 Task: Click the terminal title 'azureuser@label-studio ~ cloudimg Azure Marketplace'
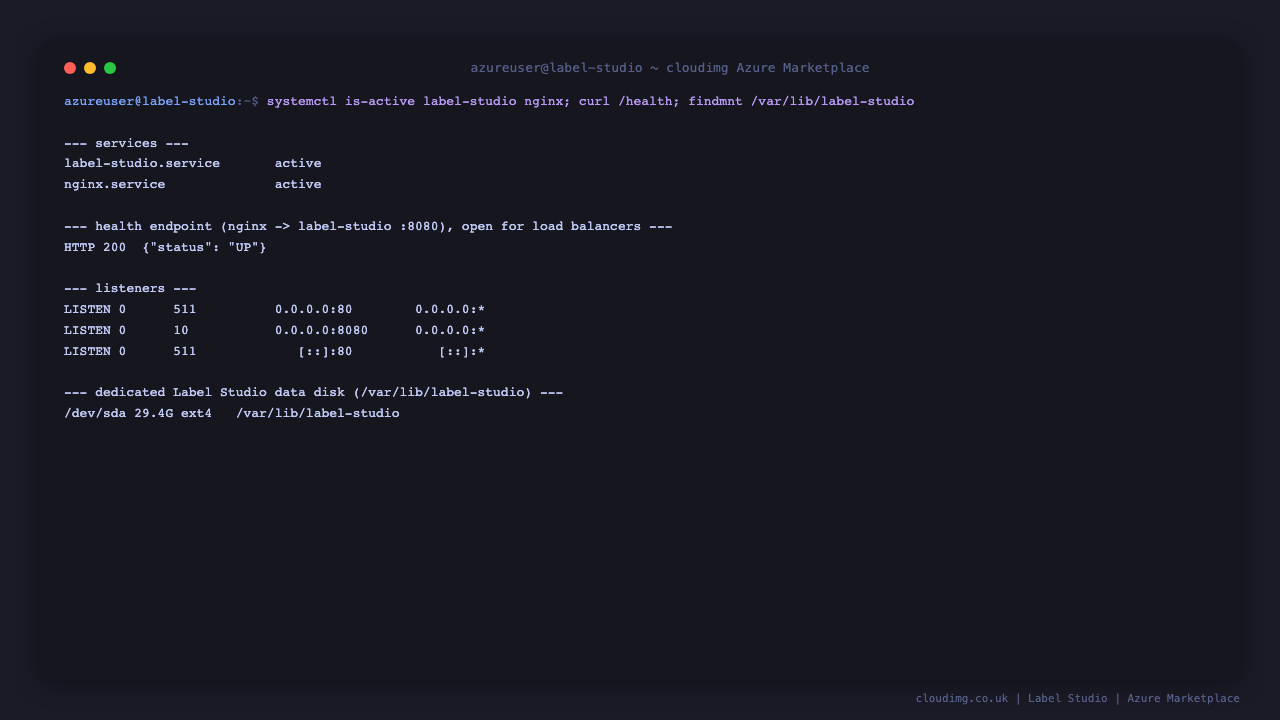pyautogui.click(x=670, y=68)
